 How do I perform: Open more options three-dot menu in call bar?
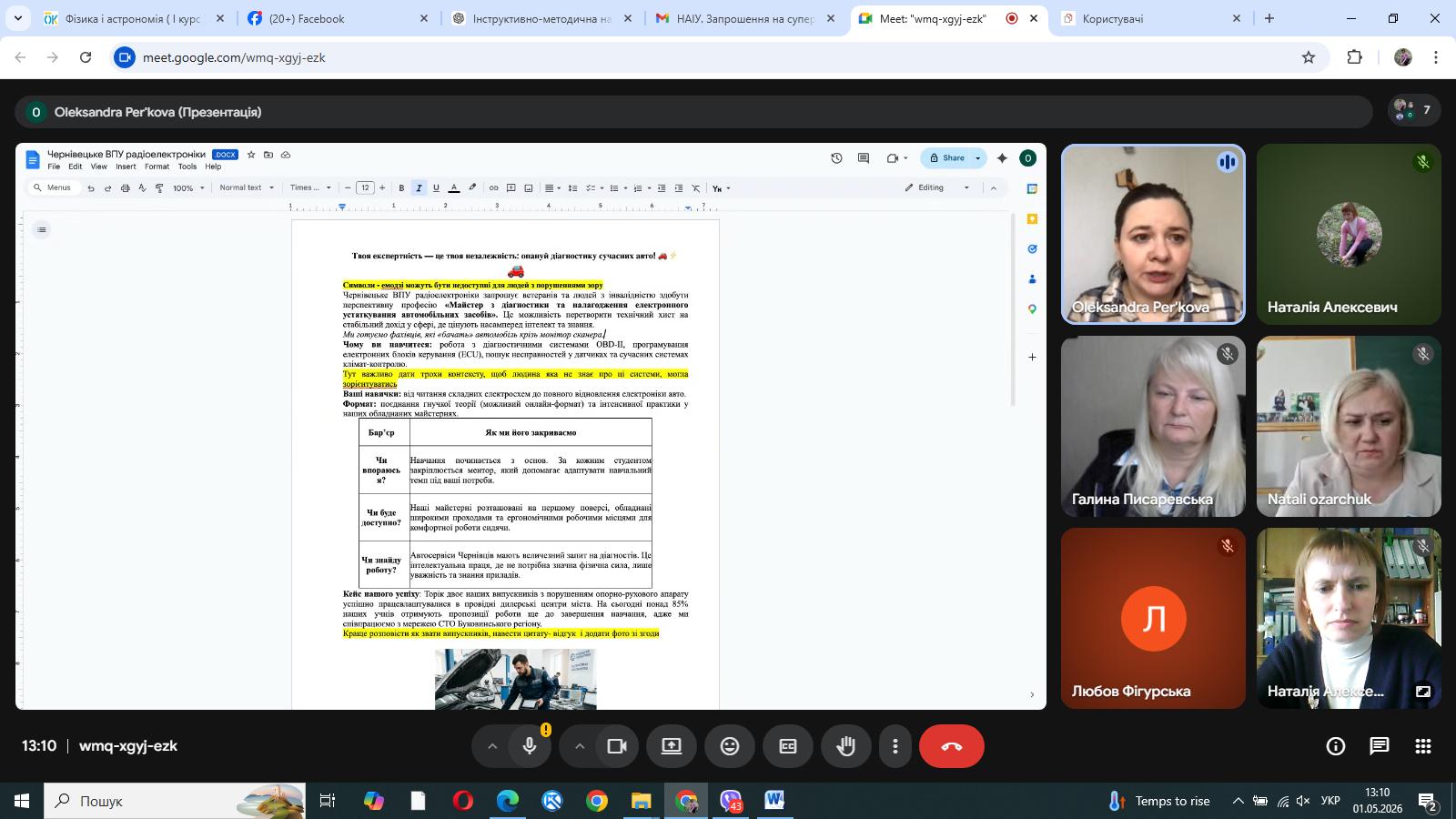[895, 746]
